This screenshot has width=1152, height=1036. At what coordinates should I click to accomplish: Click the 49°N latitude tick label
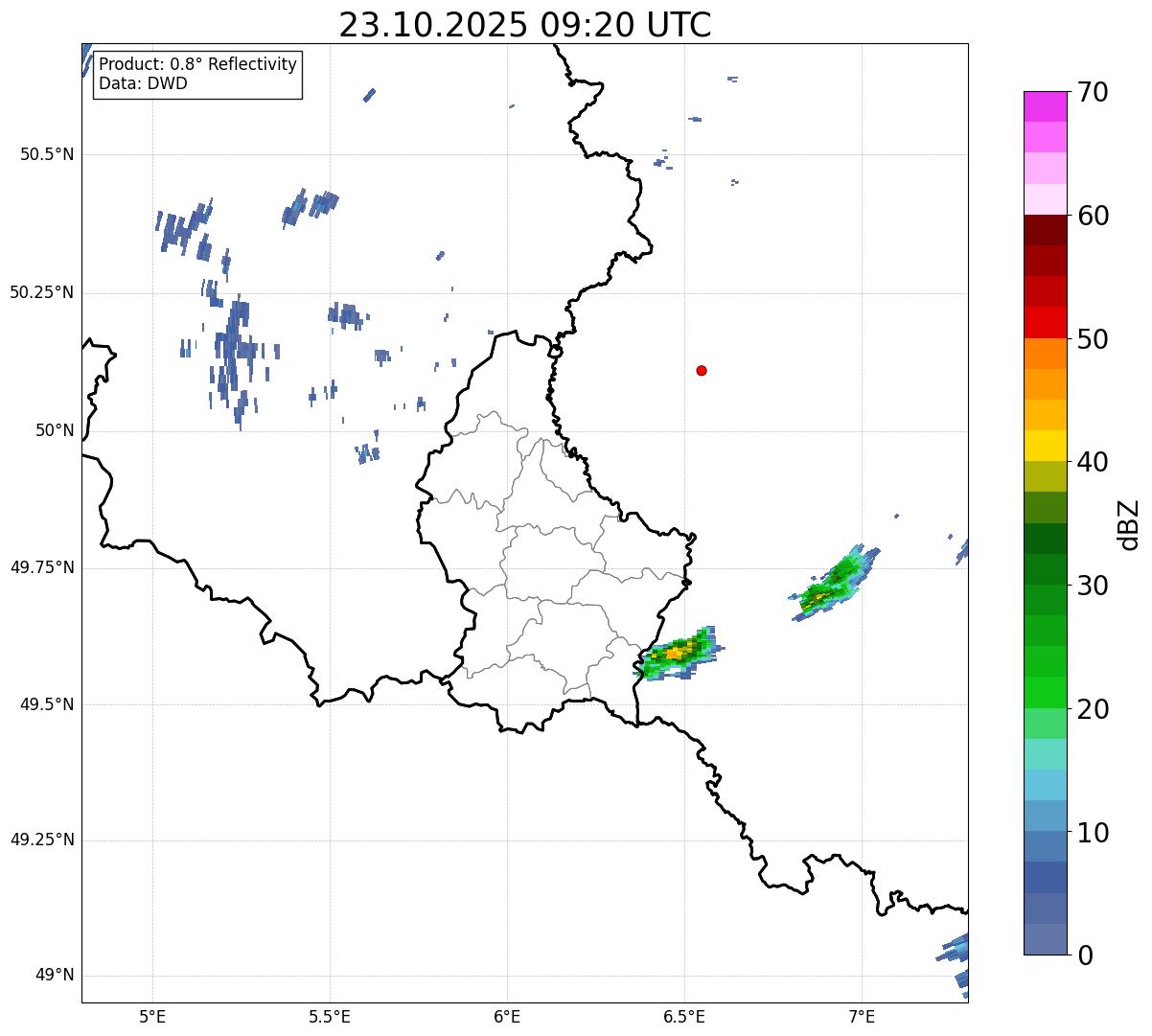point(55,976)
